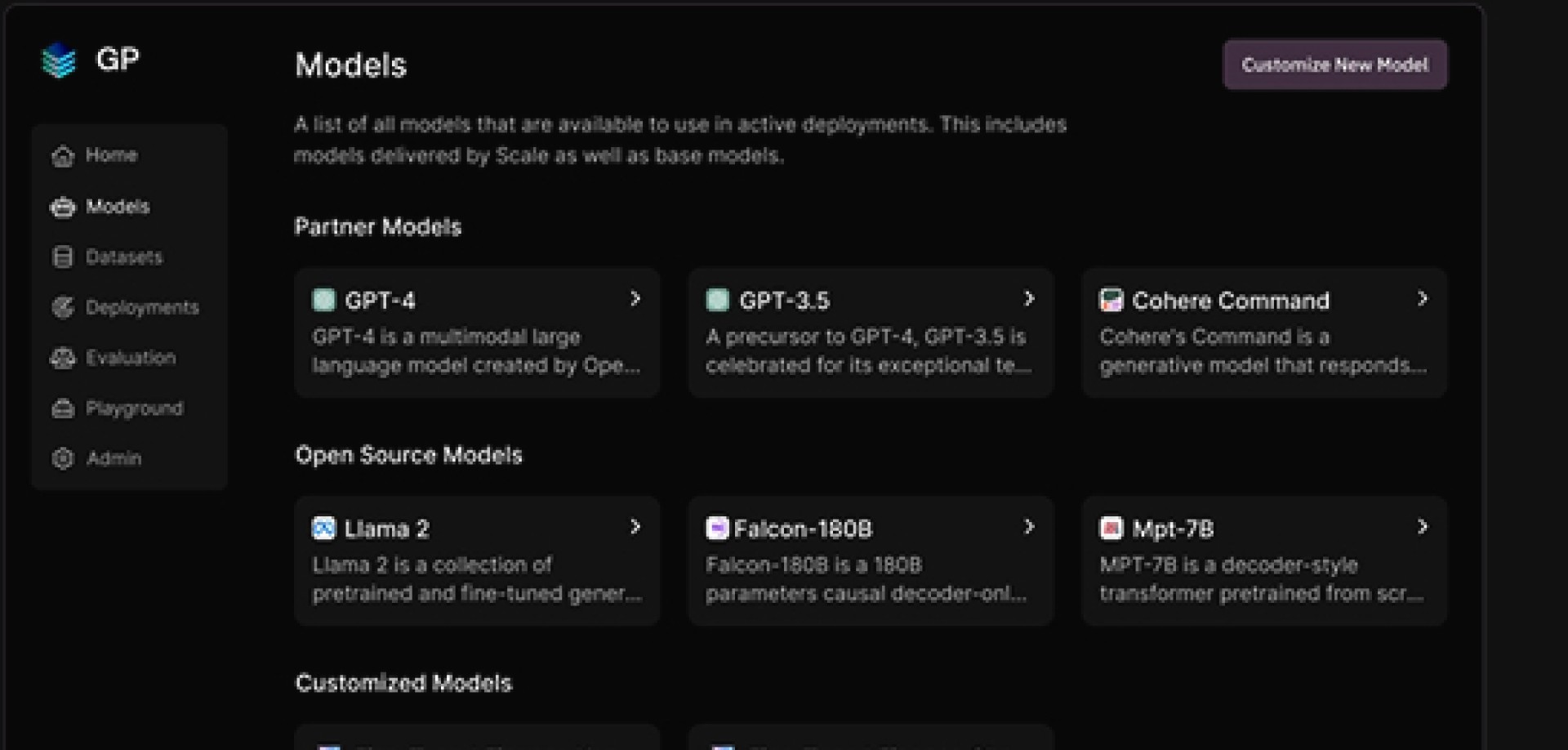The image size is (1568, 750).
Task: Expand the GPT-3.5 card chevron
Action: point(1029,299)
